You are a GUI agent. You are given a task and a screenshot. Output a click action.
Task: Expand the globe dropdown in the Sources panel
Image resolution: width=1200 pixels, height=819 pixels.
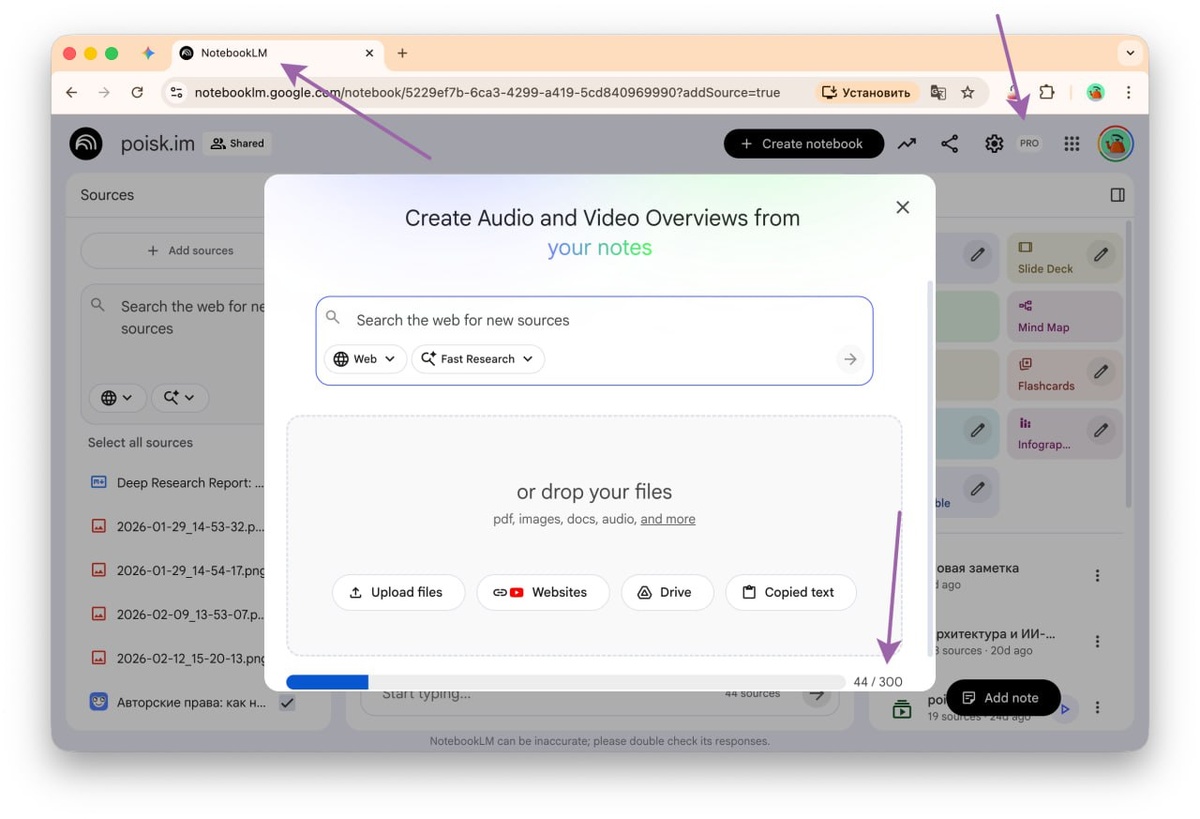[x=117, y=398]
